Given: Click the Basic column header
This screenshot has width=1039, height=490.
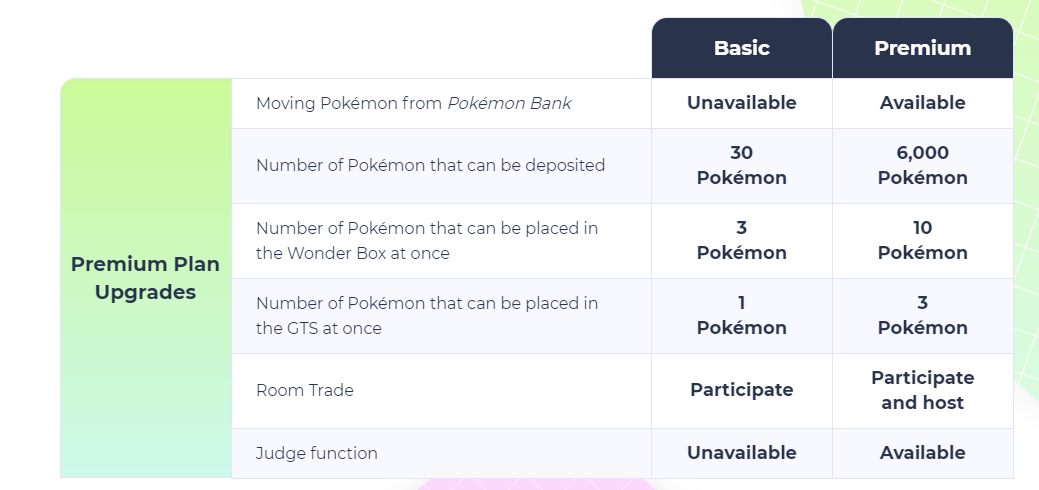Looking at the screenshot, I should coord(741,48).
